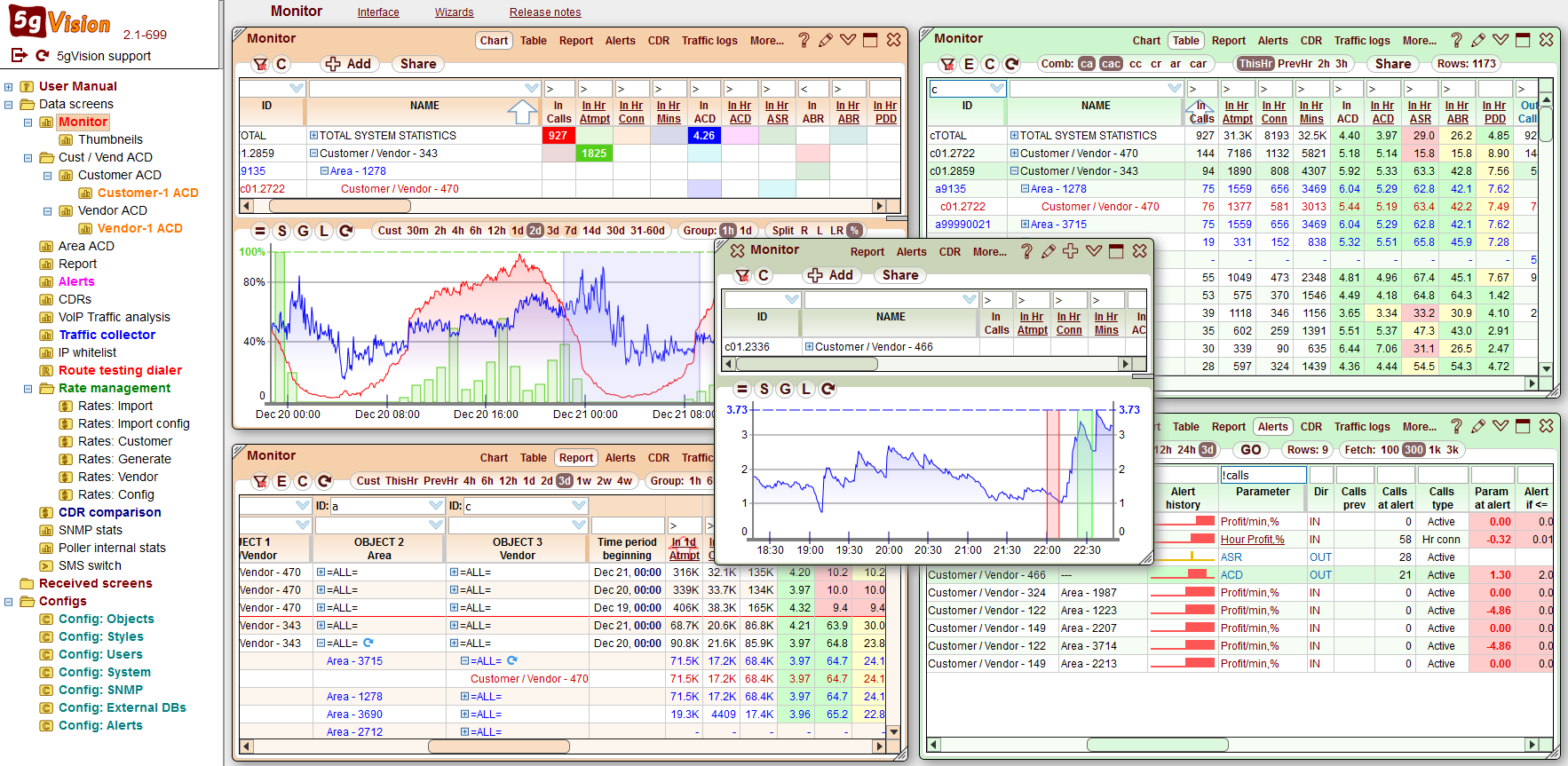Open help icon in top orange Monitor window

[804, 40]
